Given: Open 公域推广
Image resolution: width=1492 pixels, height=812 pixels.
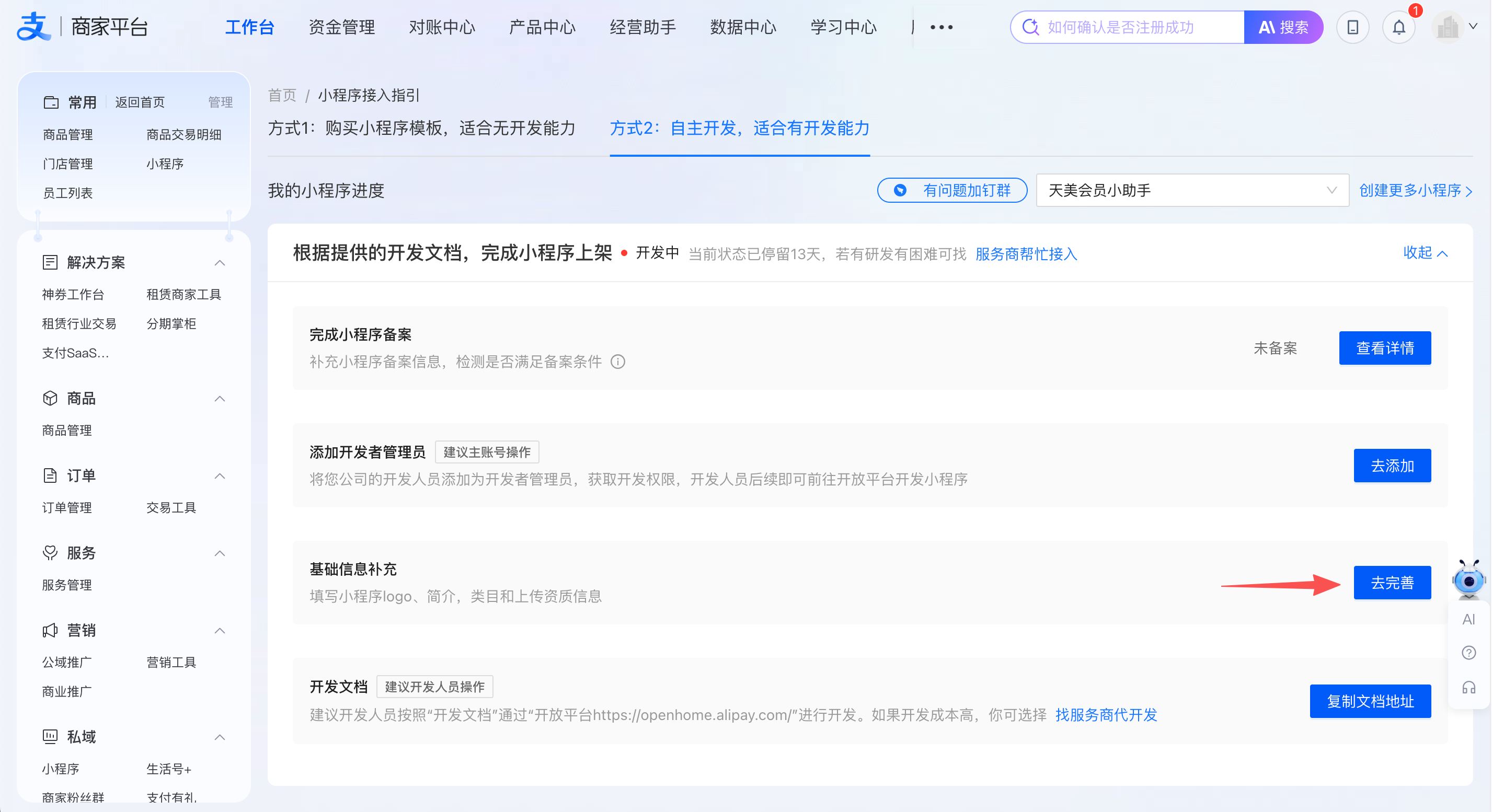Looking at the screenshot, I should pyautogui.click(x=67, y=663).
